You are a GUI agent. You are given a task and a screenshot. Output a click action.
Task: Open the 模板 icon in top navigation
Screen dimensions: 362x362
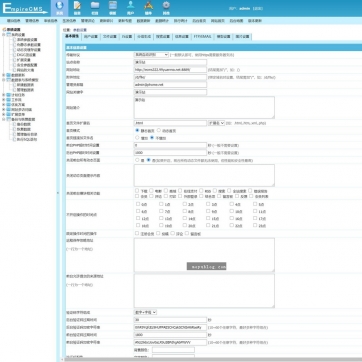[113, 5]
